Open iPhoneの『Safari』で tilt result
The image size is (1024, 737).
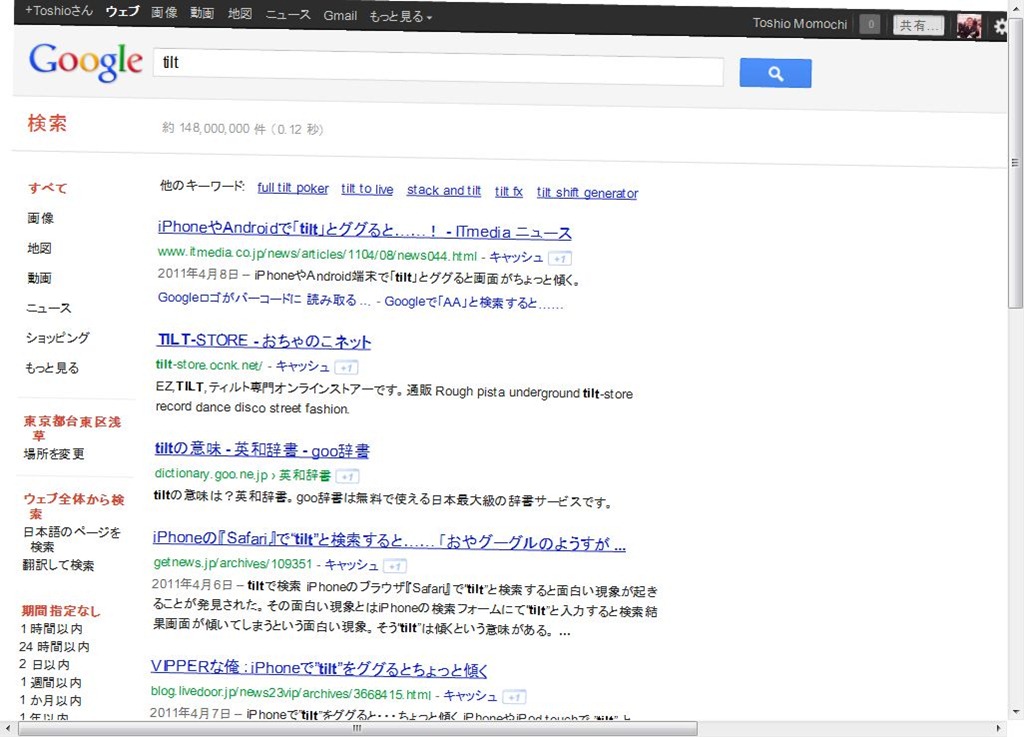tap(389, 541)
